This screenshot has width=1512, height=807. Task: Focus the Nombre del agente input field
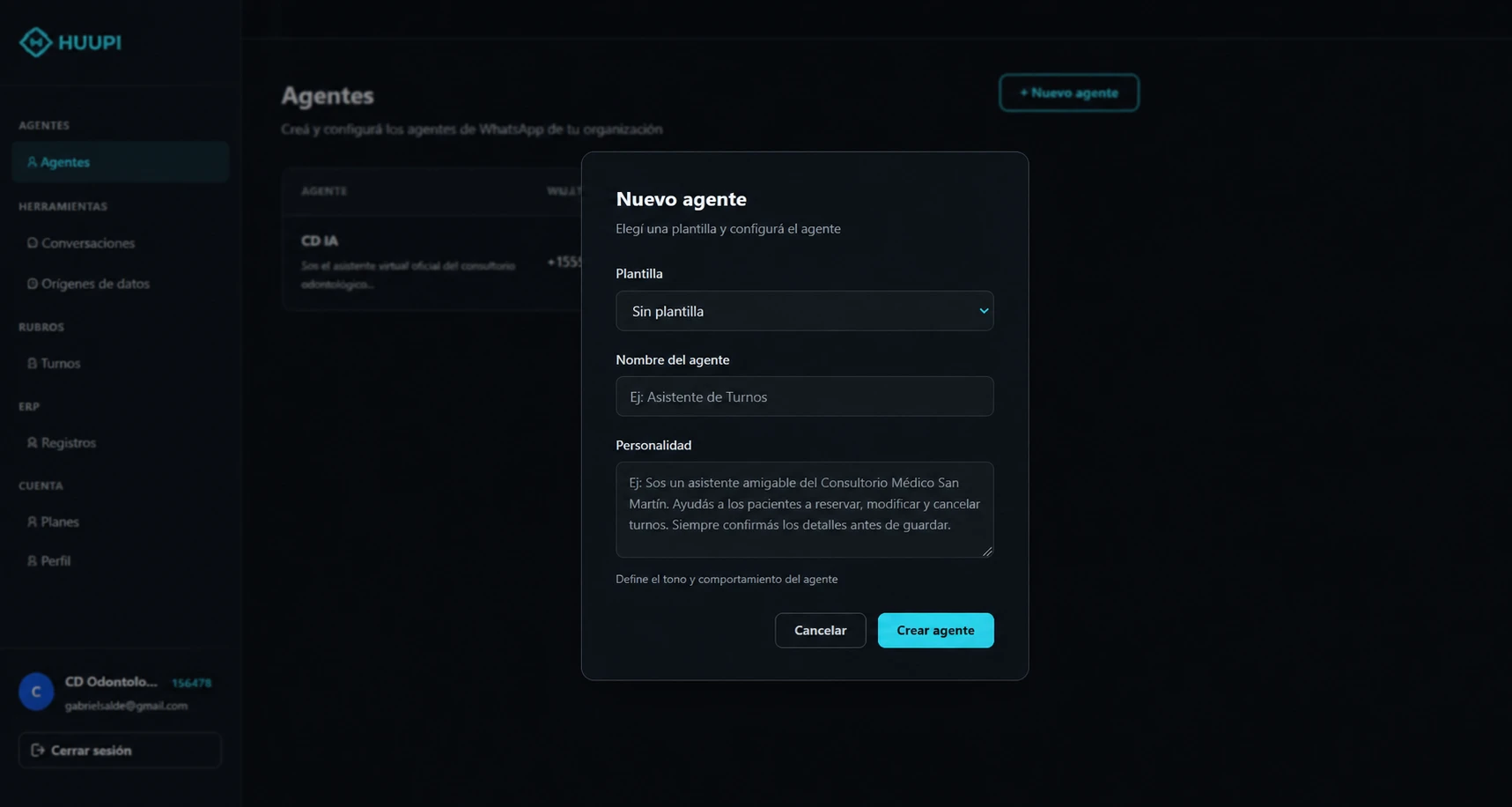tap(804, 396)
